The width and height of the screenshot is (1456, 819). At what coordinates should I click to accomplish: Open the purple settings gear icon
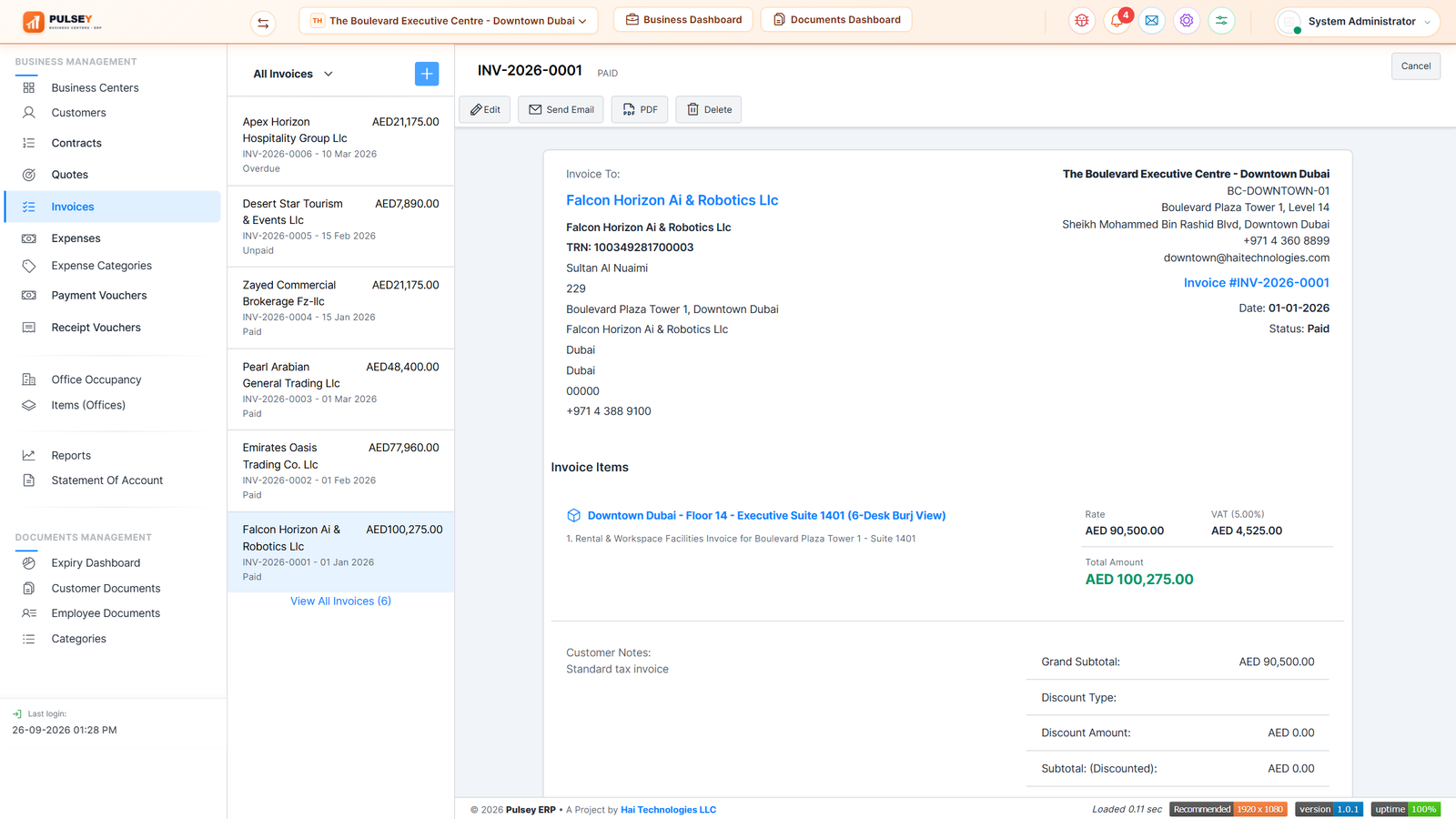[1187, 20]
